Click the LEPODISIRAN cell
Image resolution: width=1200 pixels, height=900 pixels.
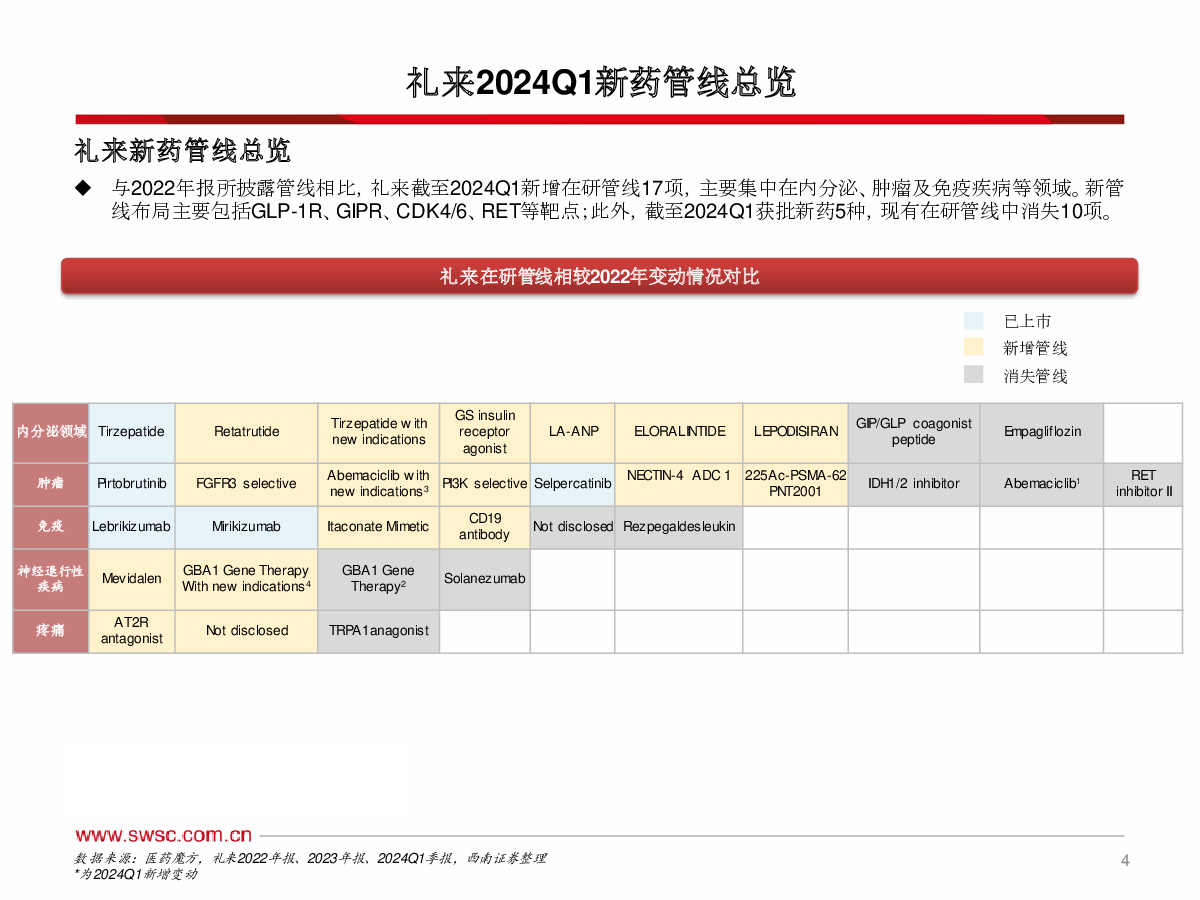point(796,432)
